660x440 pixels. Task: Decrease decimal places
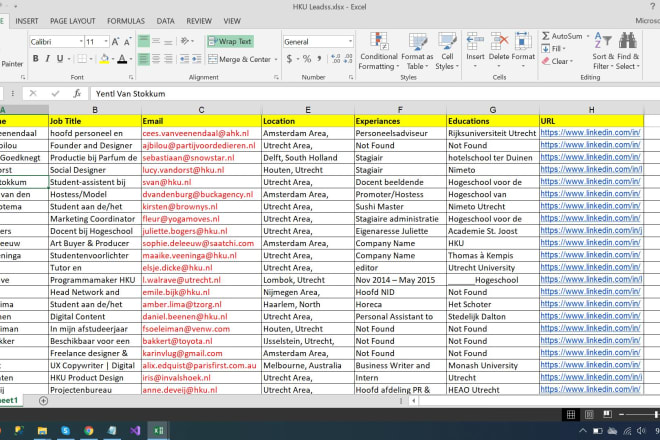348,59
